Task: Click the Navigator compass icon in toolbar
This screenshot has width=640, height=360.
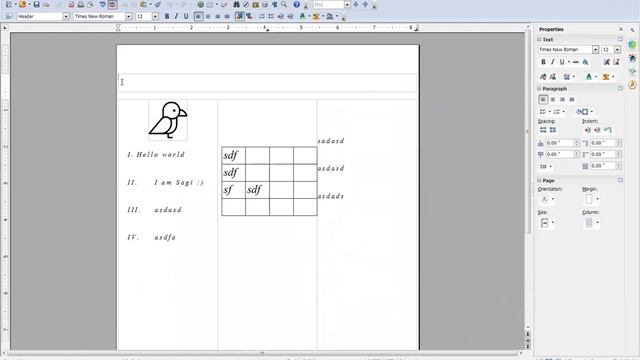Action: [246, 4]
